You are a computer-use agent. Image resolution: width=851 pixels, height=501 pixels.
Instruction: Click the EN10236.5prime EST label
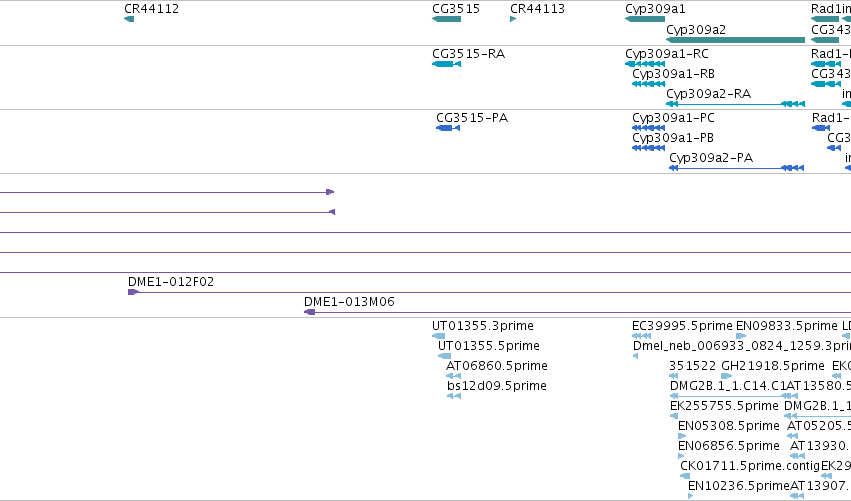pyautogui.click(x=739, y=486)
